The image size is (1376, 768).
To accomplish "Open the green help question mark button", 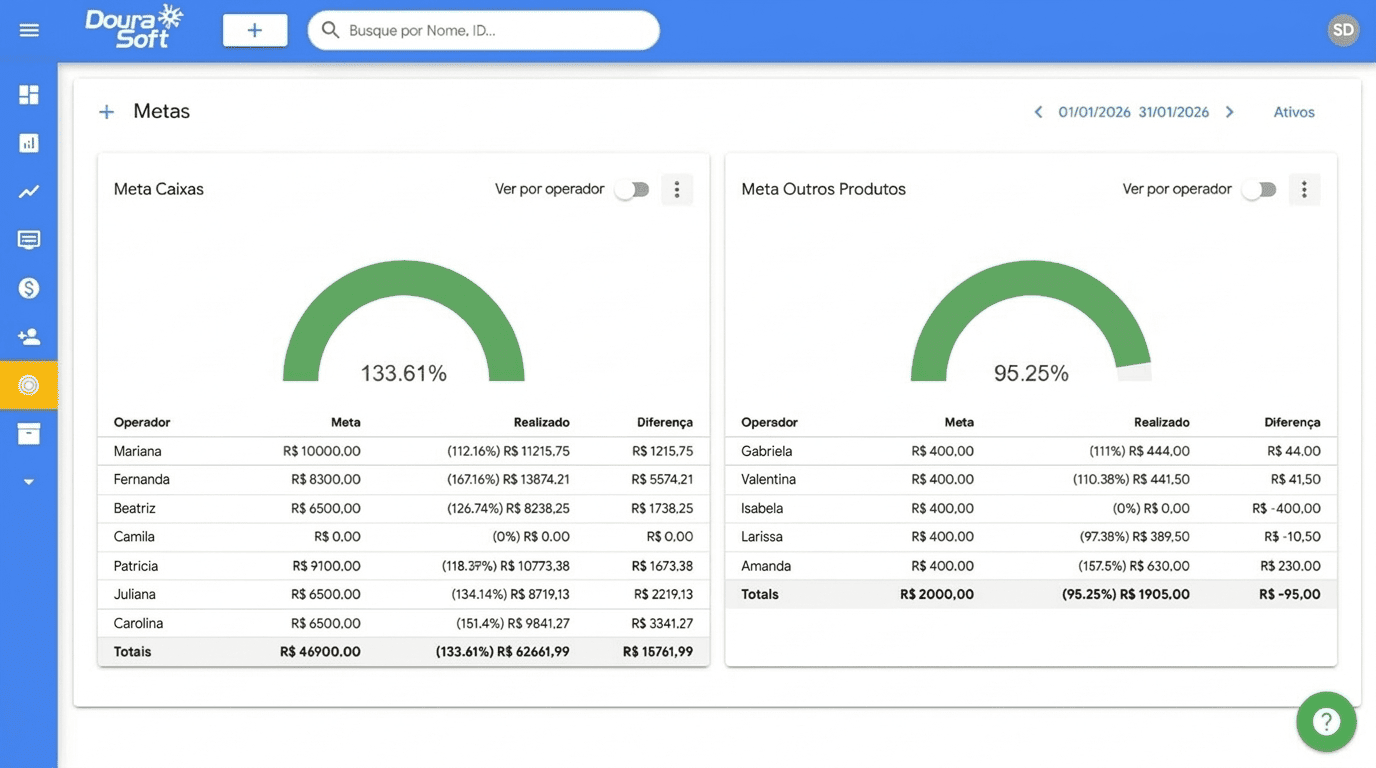I will tap(1326, 721).
